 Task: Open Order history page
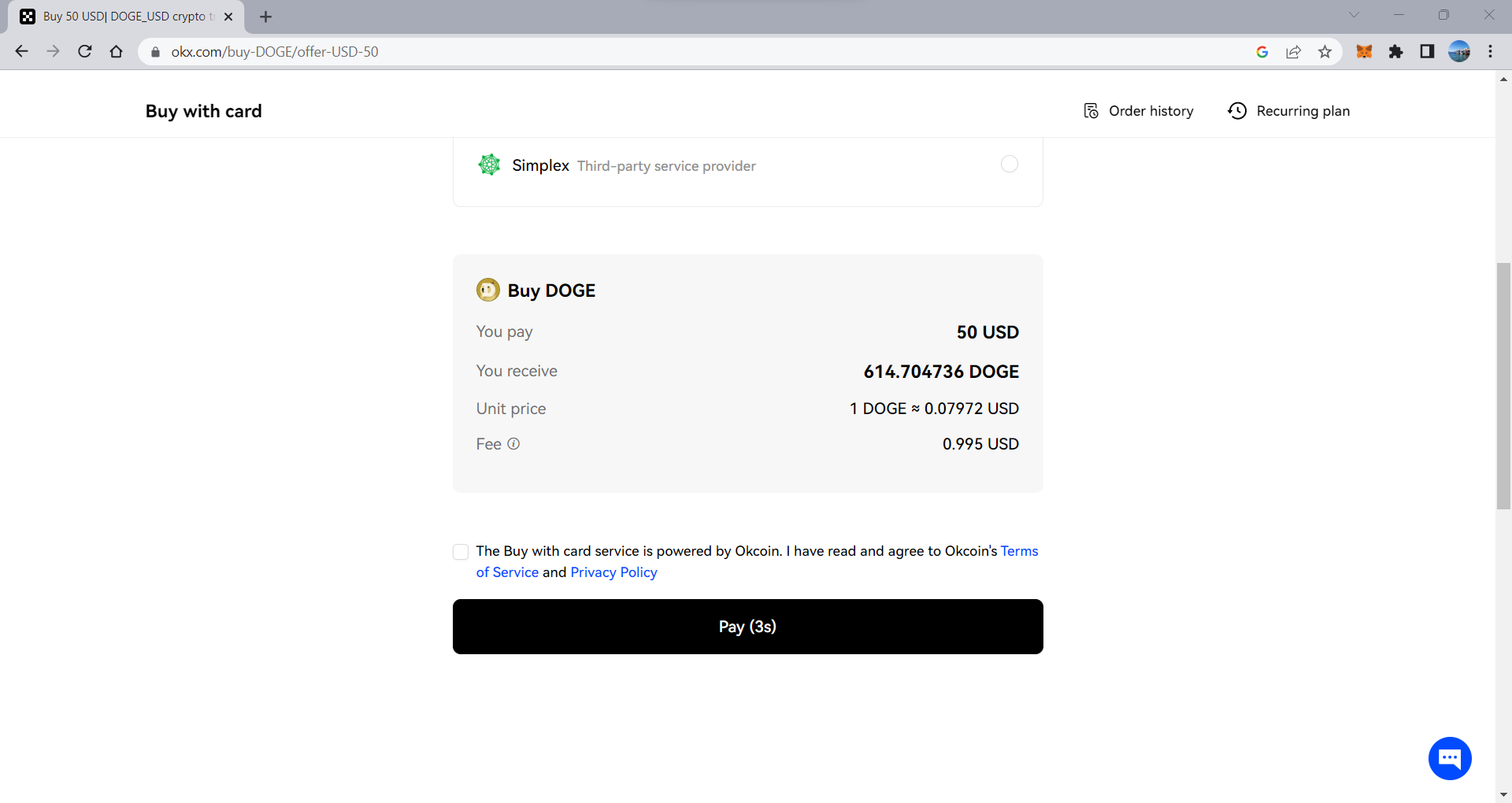pos(1138,111)
